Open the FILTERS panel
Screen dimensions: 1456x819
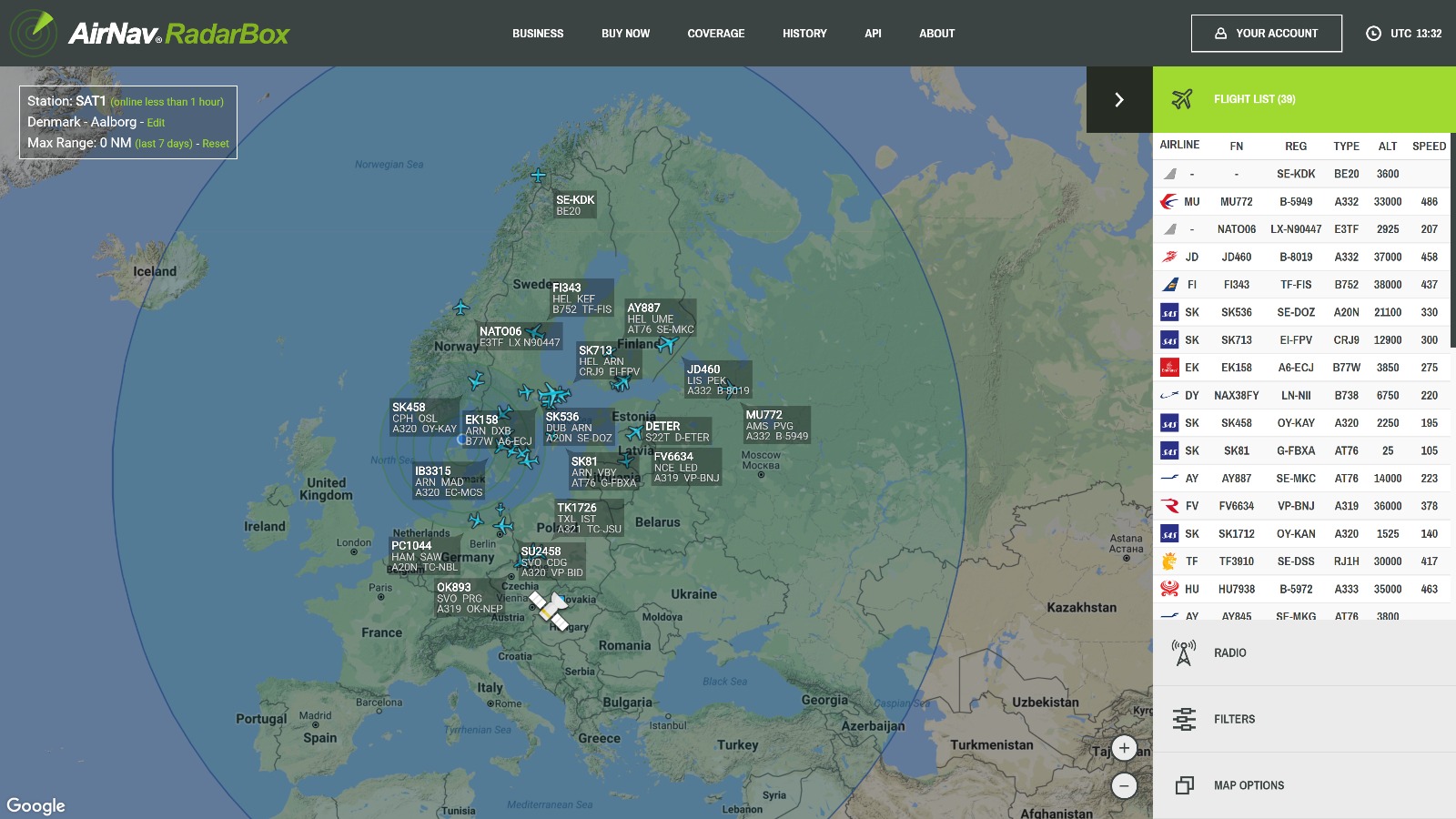click(1304, 719)
